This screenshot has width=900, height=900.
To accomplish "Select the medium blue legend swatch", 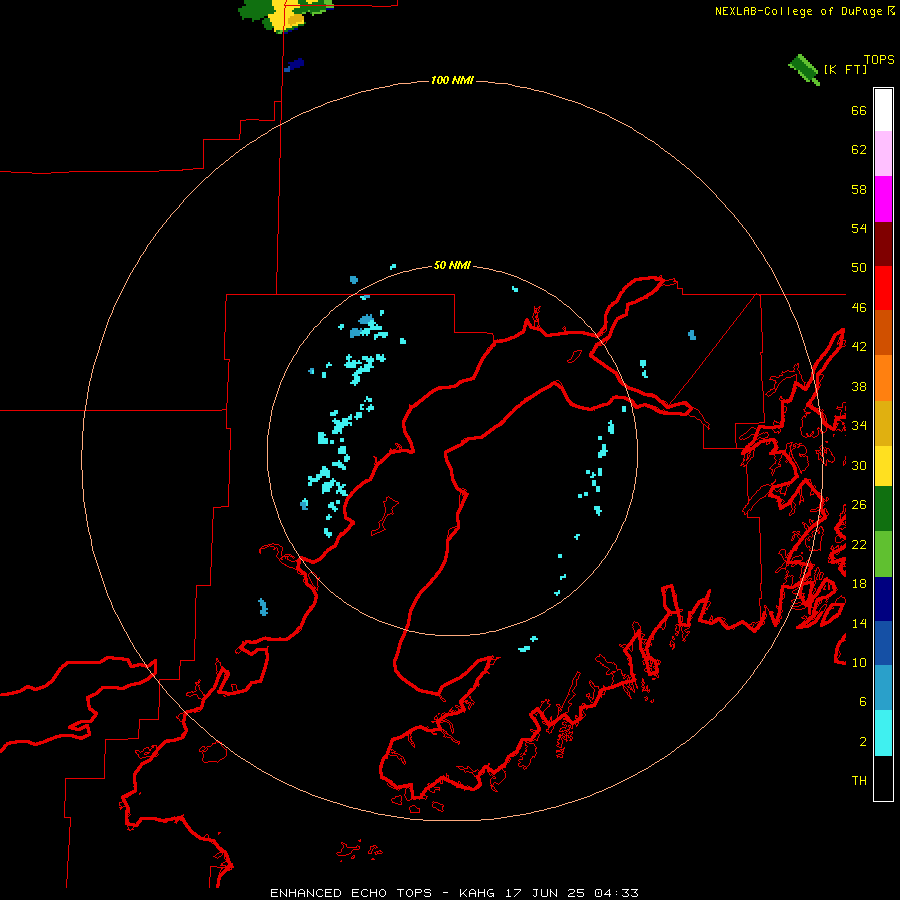I will (883, 643).
